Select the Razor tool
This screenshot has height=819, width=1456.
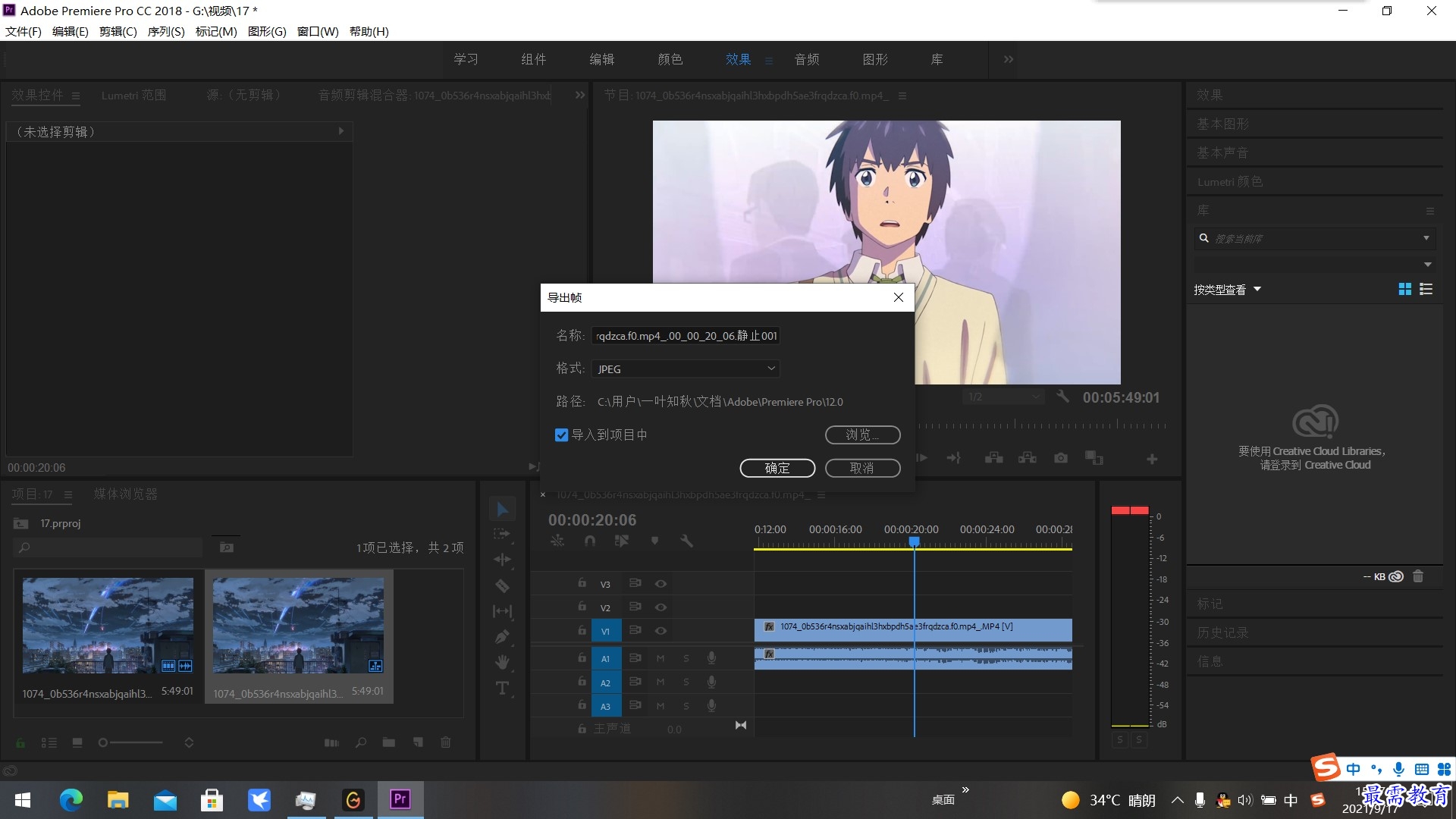click(x=502, y=585)
